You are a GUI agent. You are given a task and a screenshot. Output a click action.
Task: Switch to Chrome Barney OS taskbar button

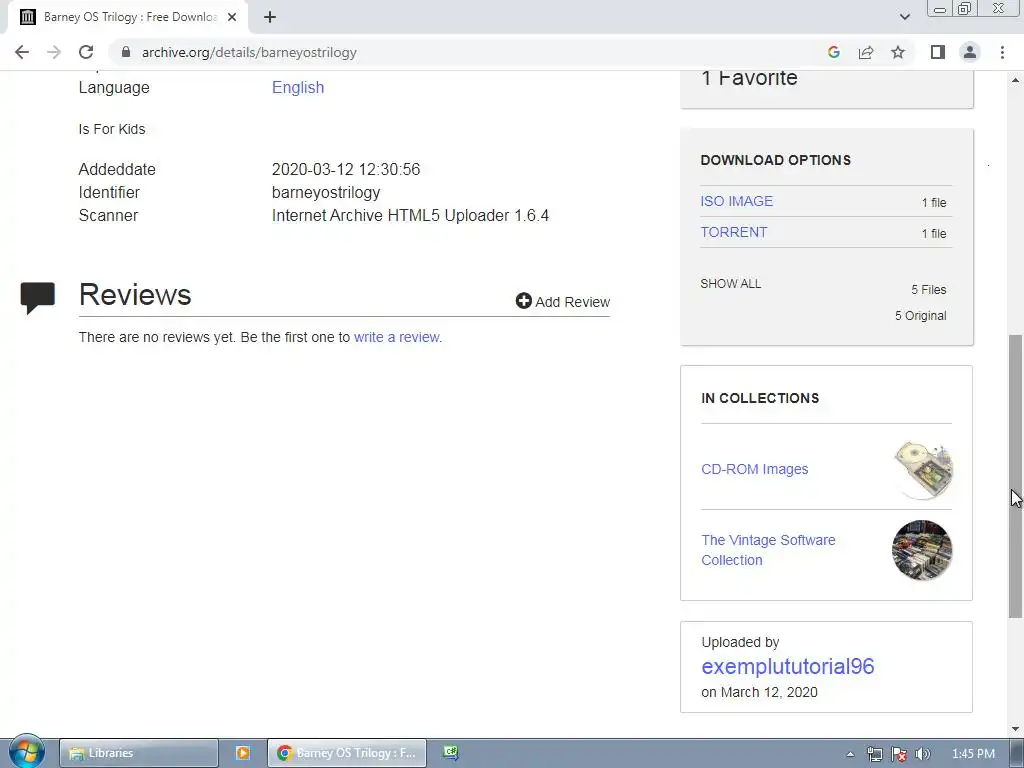click(347, 753)
